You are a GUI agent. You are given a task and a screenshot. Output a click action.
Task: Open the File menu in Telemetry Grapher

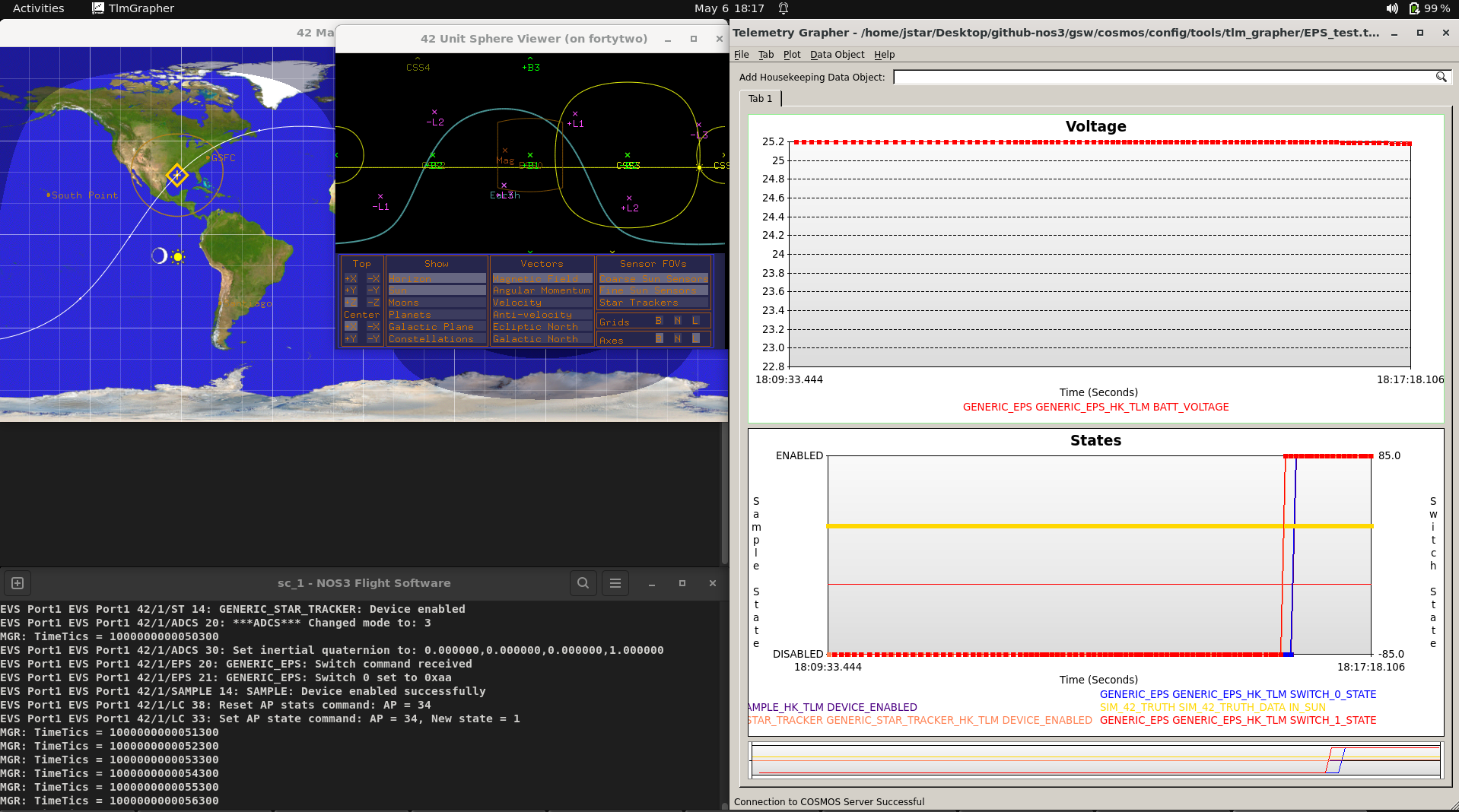pyautogui.click(x=742, y=55)
